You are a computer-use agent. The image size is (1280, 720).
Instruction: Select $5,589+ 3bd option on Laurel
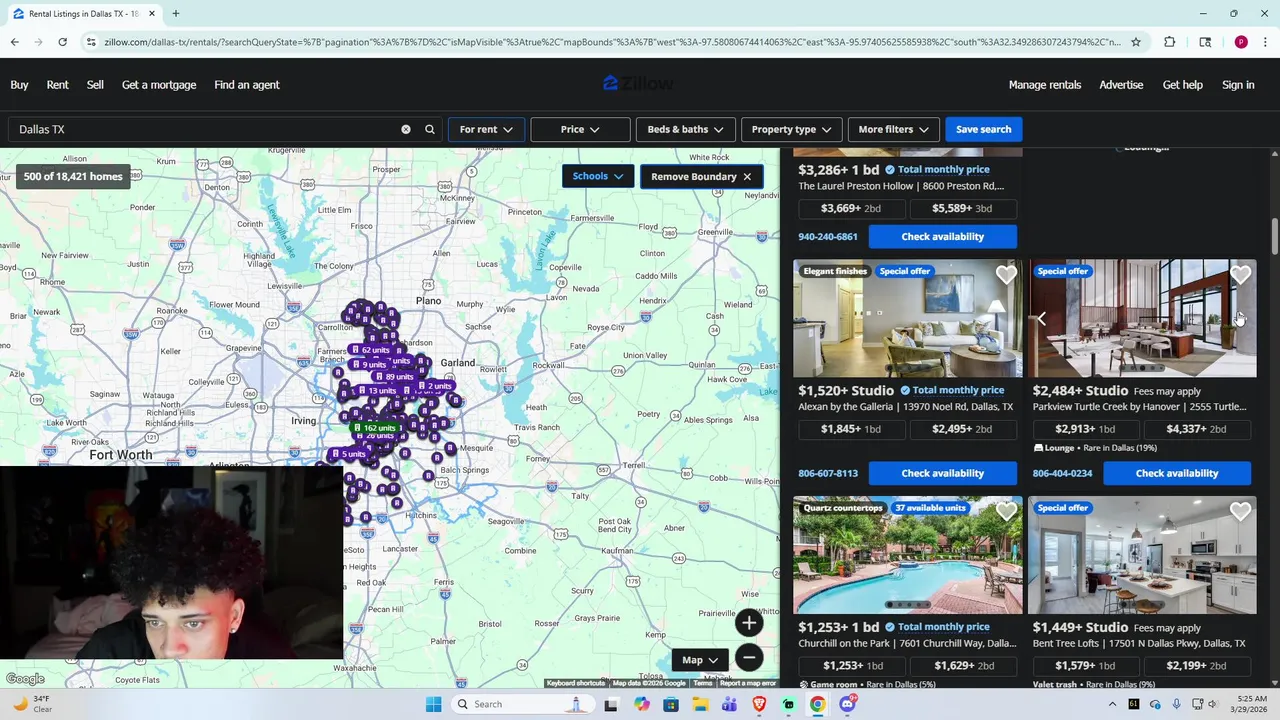point(962,208)
